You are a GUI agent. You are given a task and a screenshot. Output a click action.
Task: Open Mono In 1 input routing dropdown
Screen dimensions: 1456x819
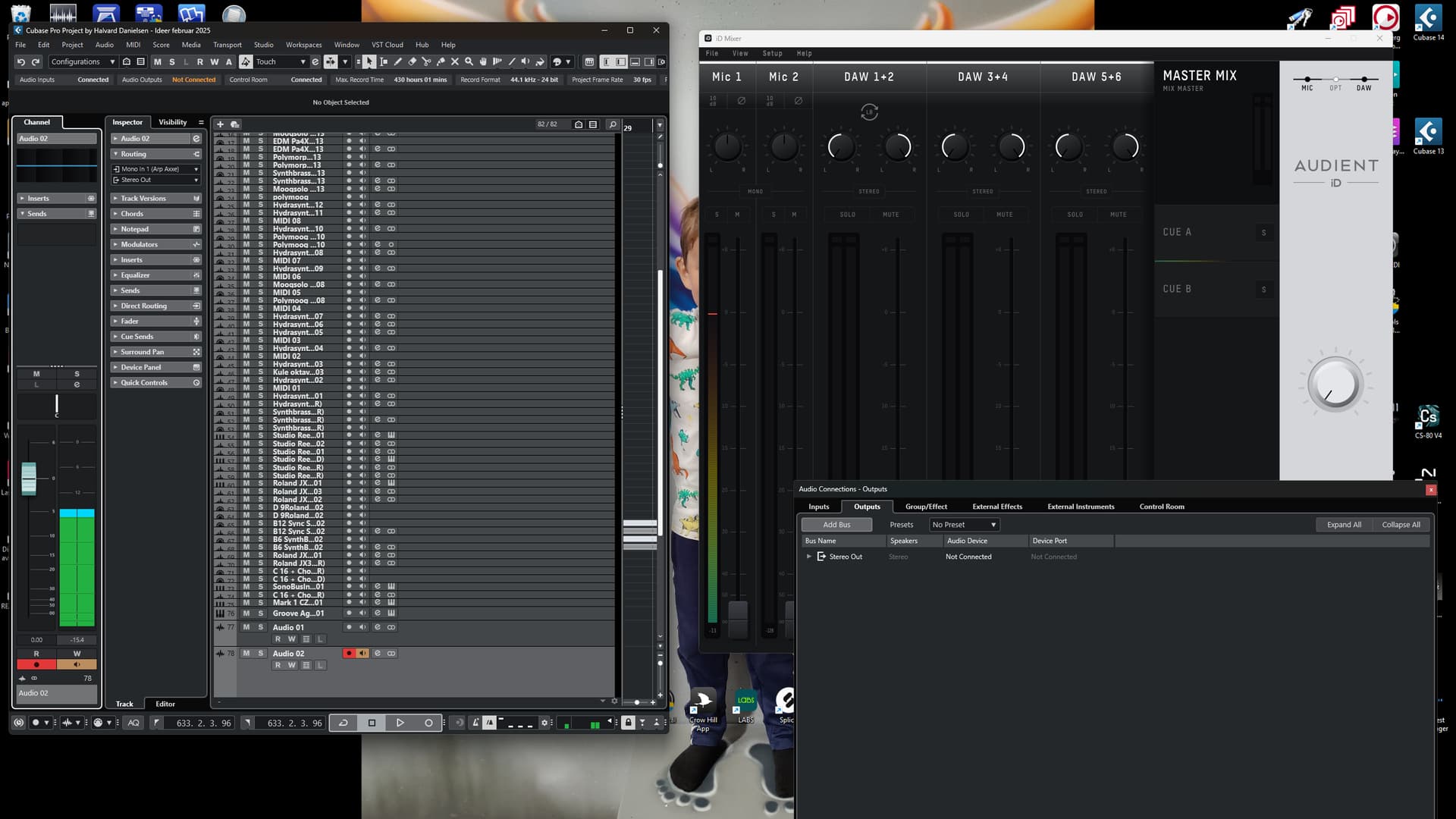tap(155, 169)
